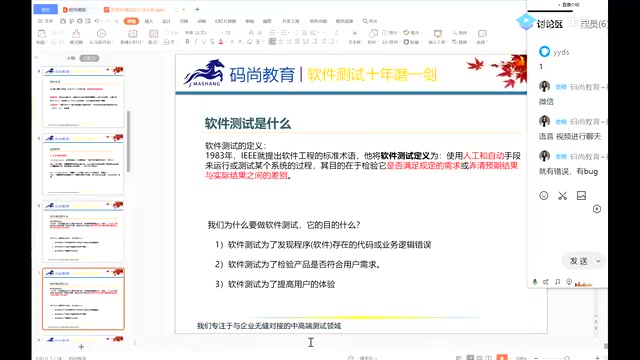The width and height of the screenshot is (640, 360).
Task: Click the chat settings hexagon icon
Action: point(597,209)
